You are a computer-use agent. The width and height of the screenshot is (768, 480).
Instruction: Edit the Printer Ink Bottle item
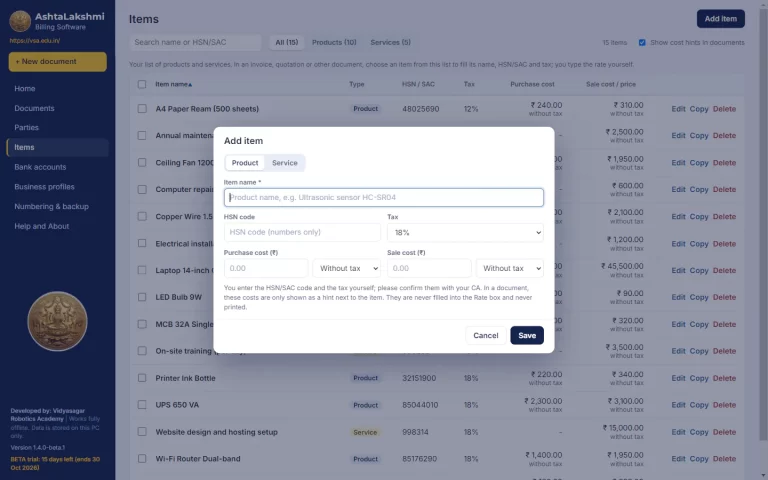pos(678,378)
